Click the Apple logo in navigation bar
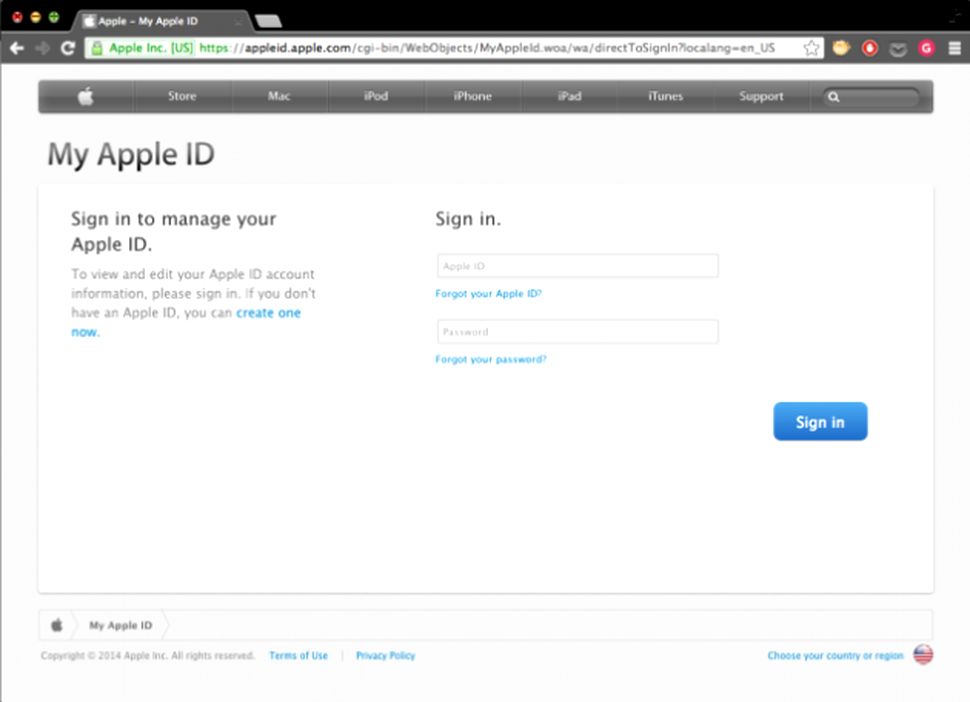 pyautogui.click(x=86, y=97)
